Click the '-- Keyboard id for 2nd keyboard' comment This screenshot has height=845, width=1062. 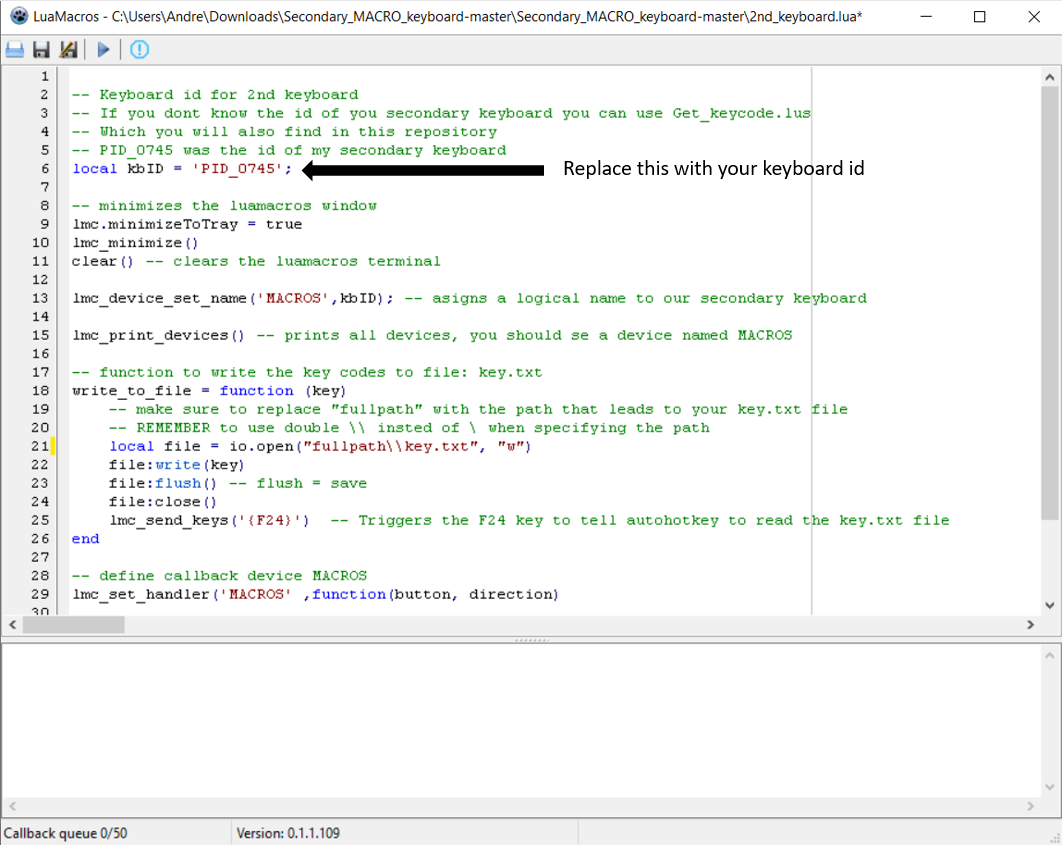pos(215,95)
